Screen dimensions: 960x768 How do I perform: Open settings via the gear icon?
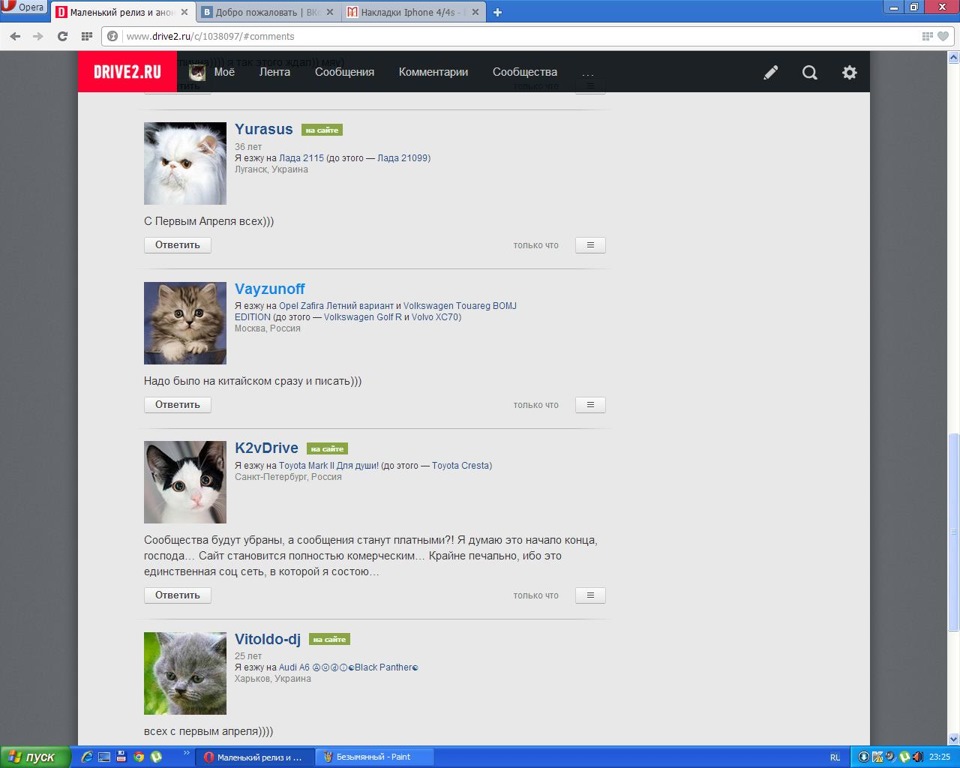[x=849, y=72]
